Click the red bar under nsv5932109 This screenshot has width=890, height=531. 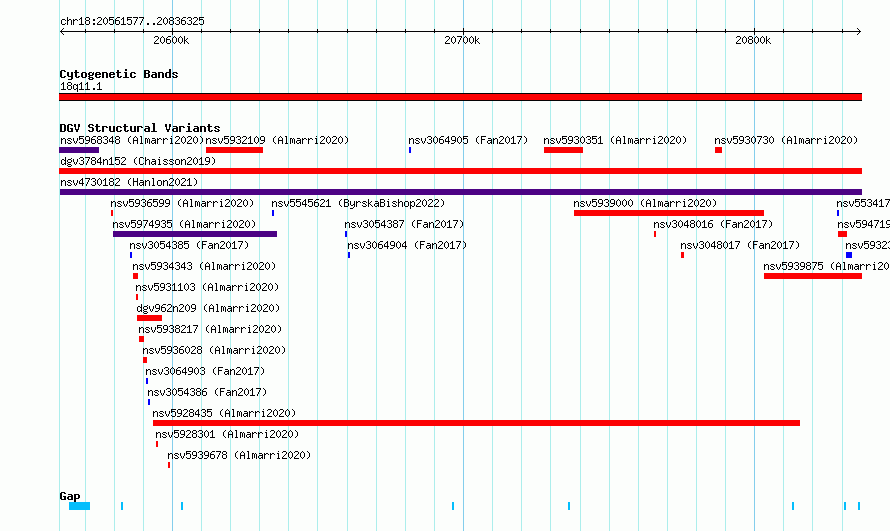tap(234, 150)
